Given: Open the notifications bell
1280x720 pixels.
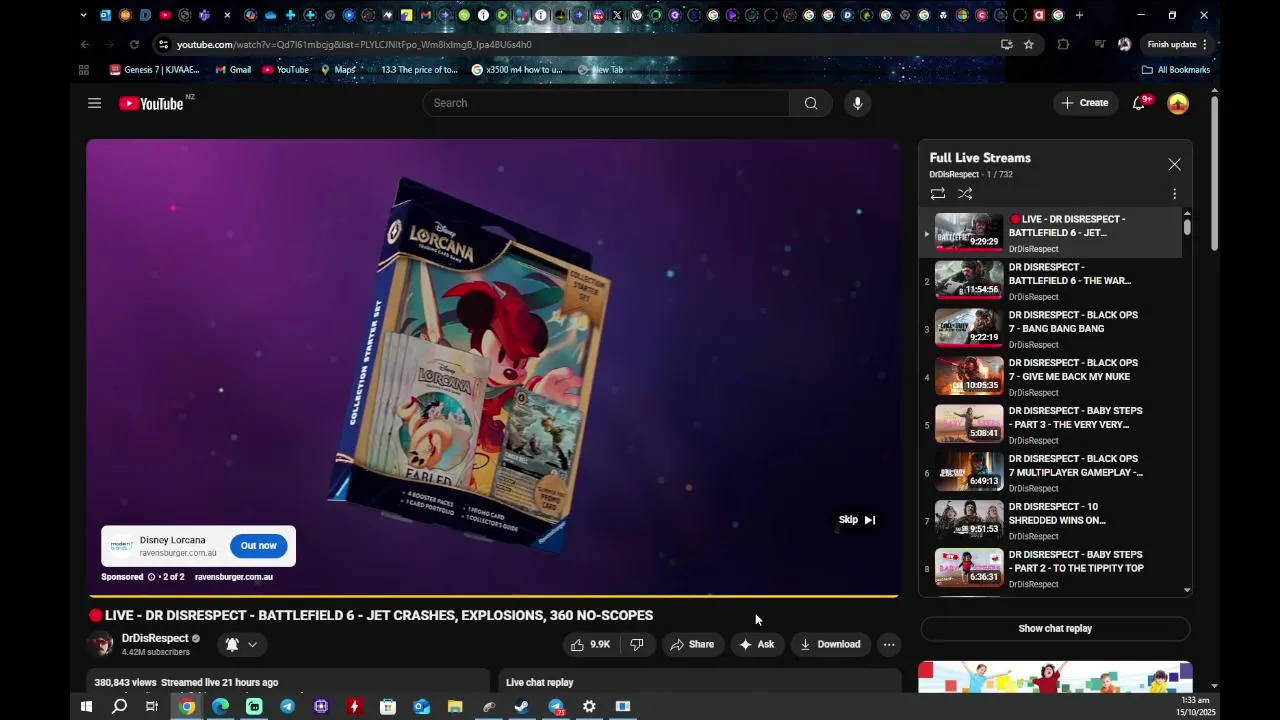Looking at the screenshot, I should 1138,103.
